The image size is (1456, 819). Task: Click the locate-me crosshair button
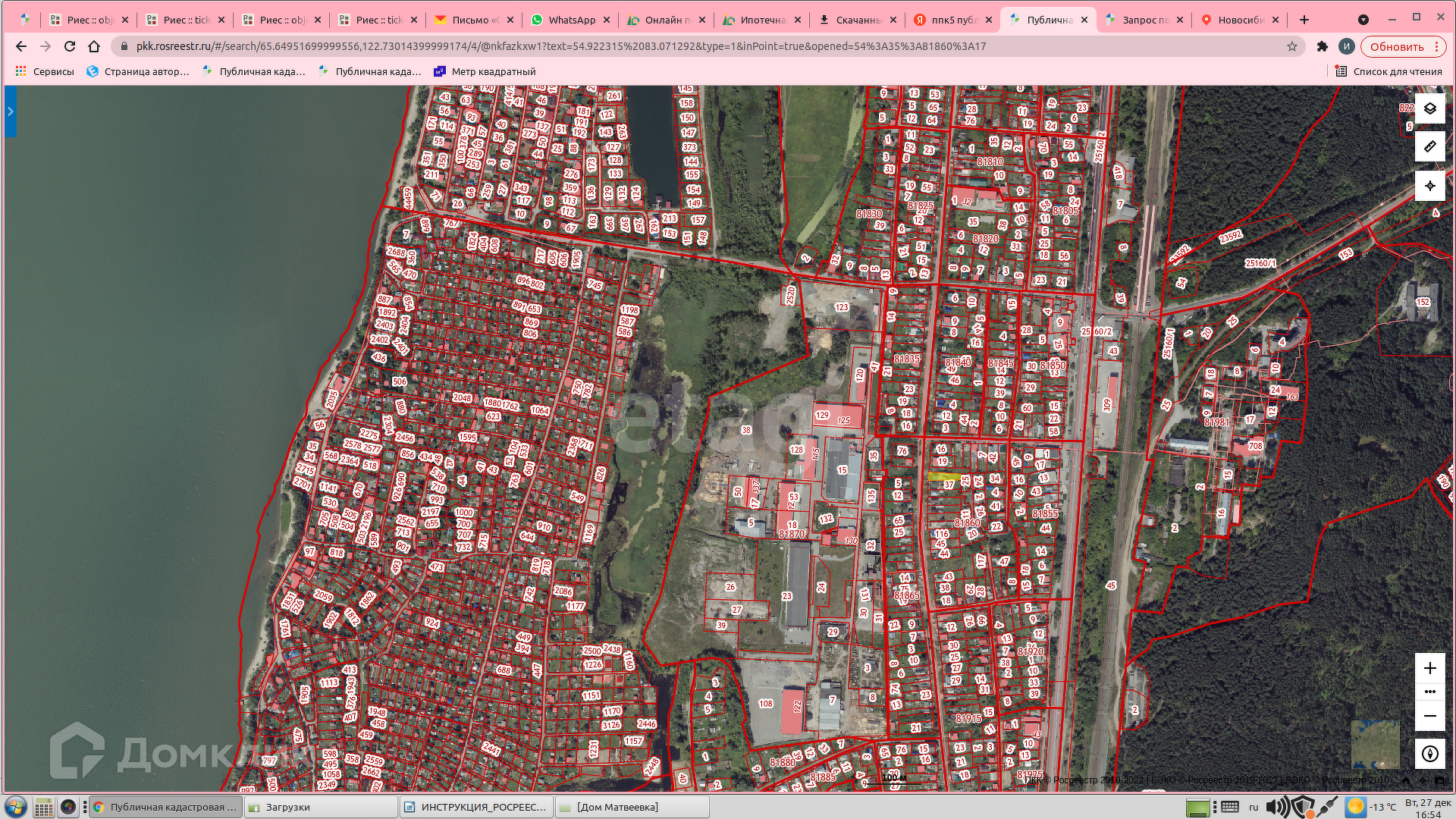point(1429,186)
